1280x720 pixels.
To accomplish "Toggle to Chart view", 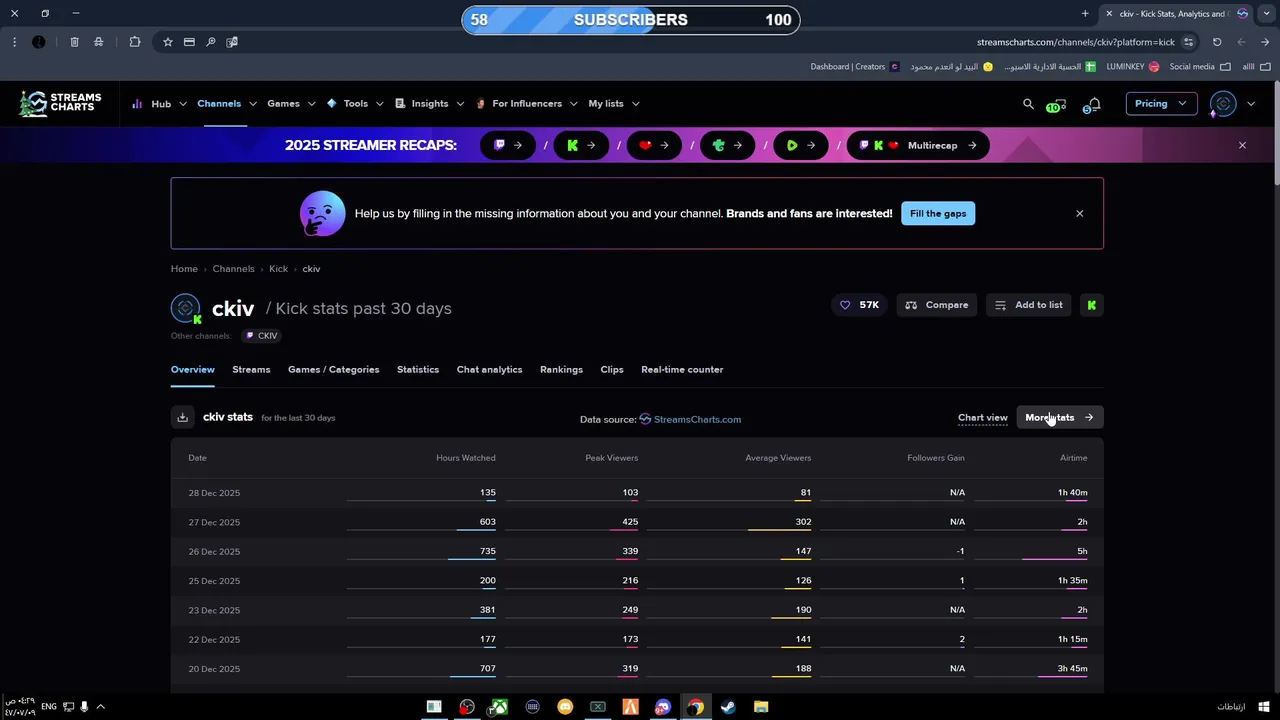I will coord(982,418).
